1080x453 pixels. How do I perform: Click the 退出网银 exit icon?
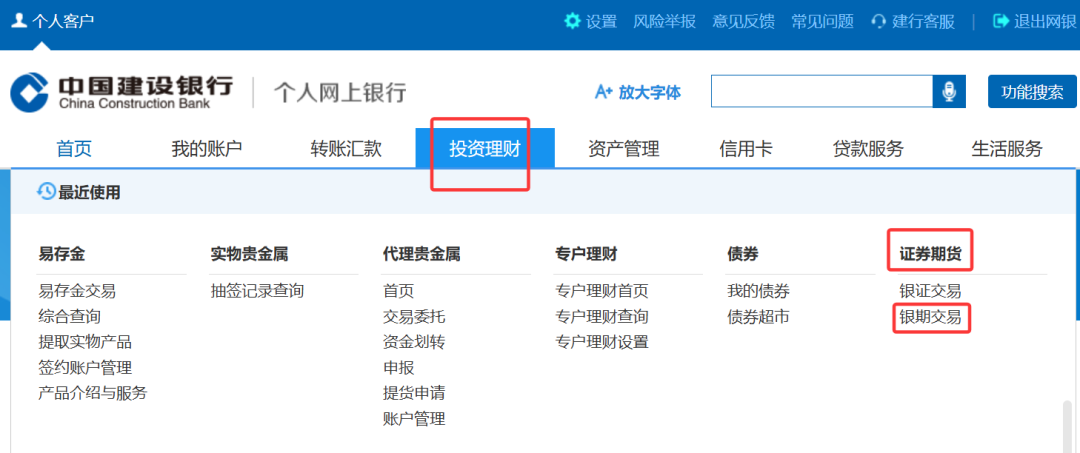pos(1001,21)
